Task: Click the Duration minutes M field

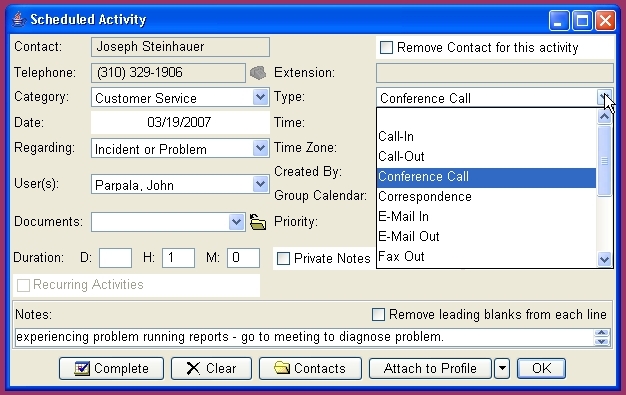Action: pyautogui.click(x=243, y=258)
